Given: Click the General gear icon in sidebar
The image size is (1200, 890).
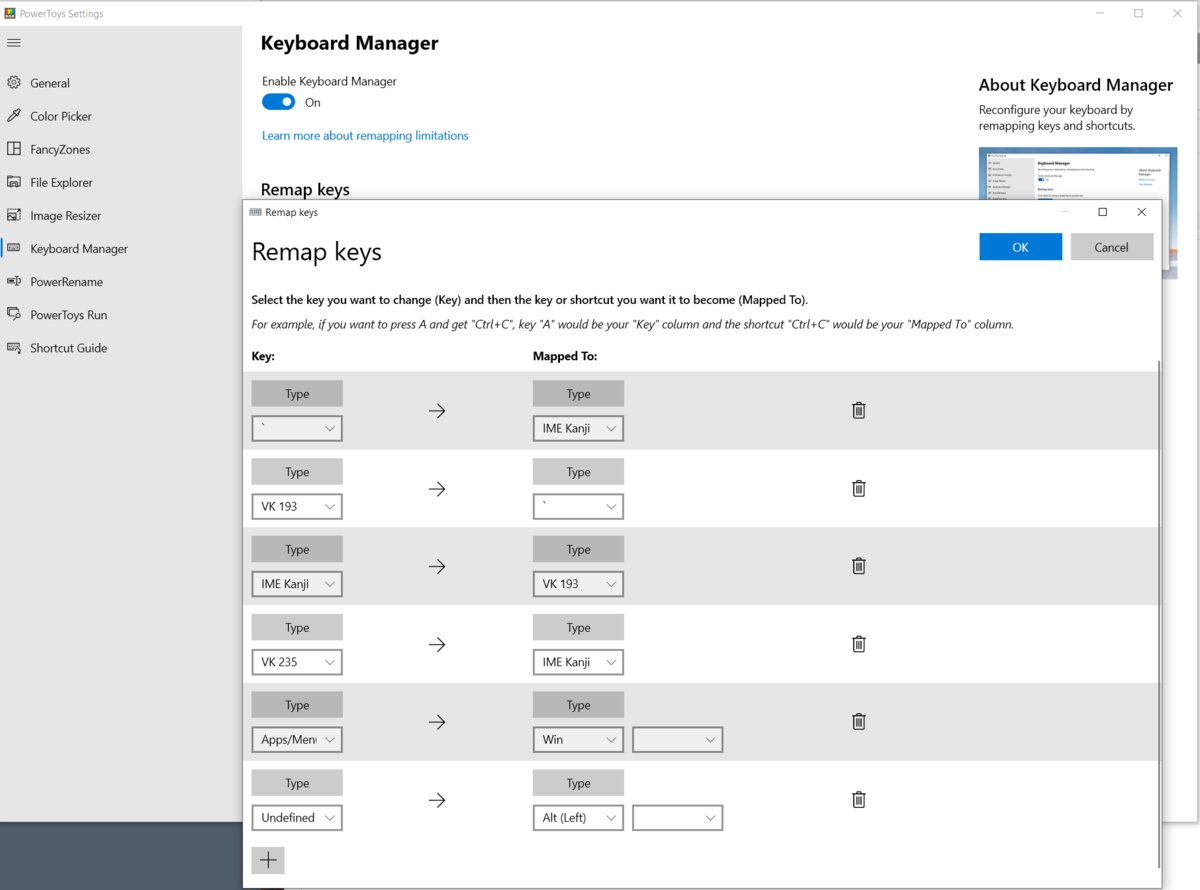Looking at the screenshot, I should (x=14, y=83).
